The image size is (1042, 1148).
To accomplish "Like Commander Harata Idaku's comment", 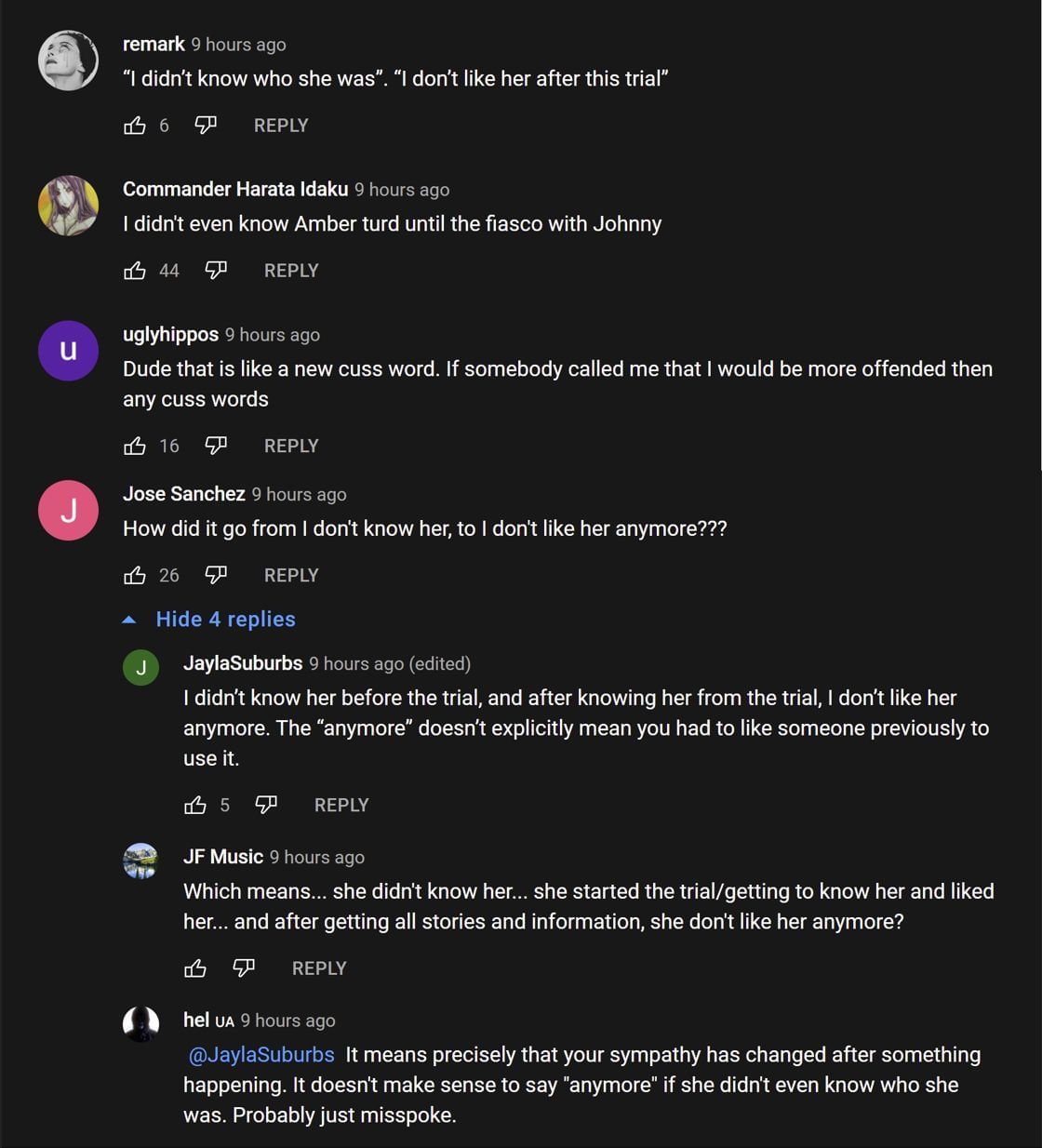I will pyautogui.click(x=135, y=271).
